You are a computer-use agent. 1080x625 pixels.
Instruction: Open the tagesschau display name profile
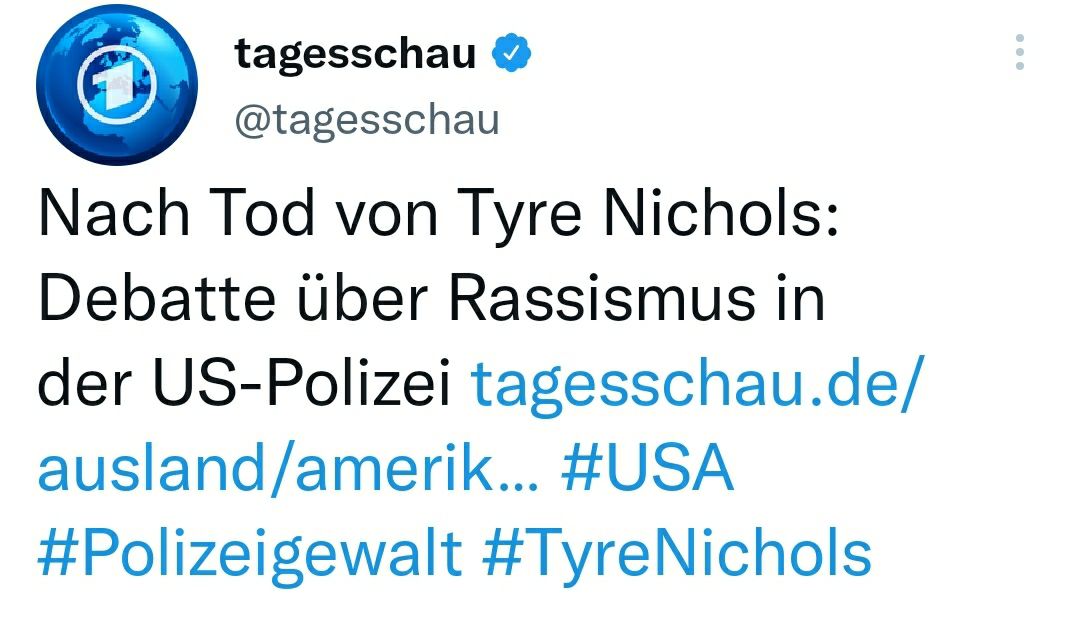pos(355,53)
